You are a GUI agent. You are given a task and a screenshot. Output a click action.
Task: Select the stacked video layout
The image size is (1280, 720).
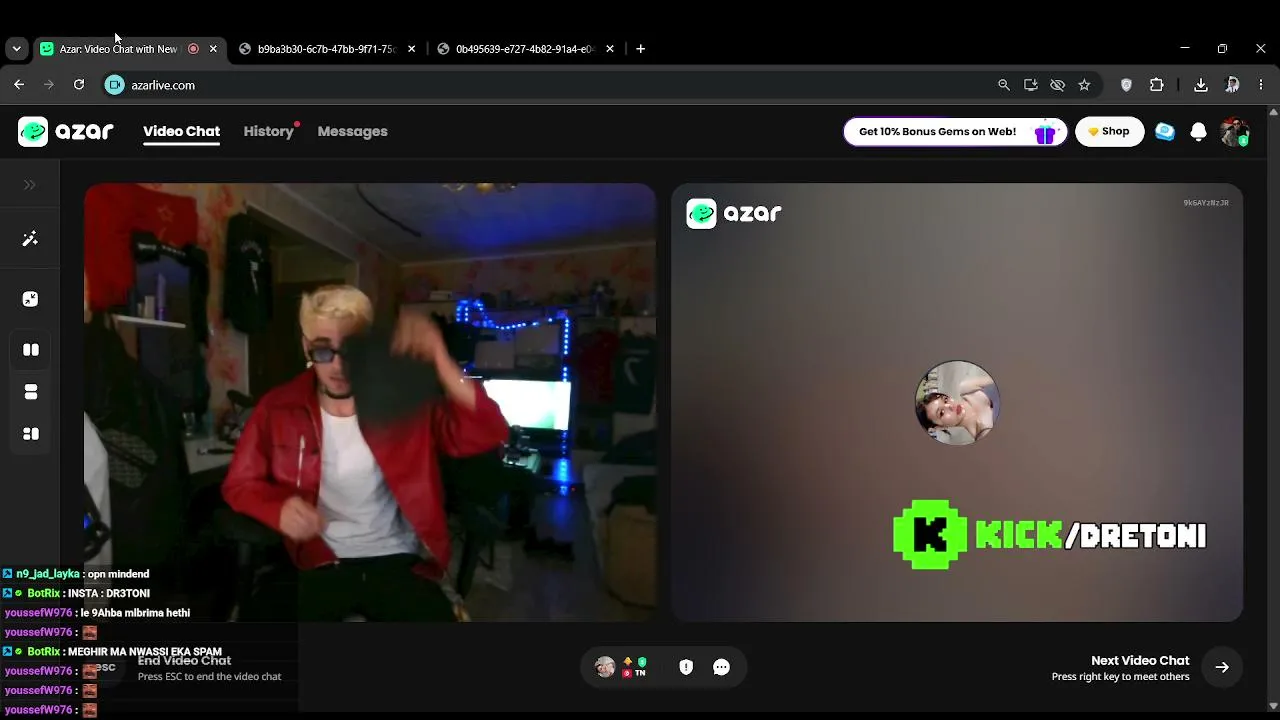click(31, 392)
